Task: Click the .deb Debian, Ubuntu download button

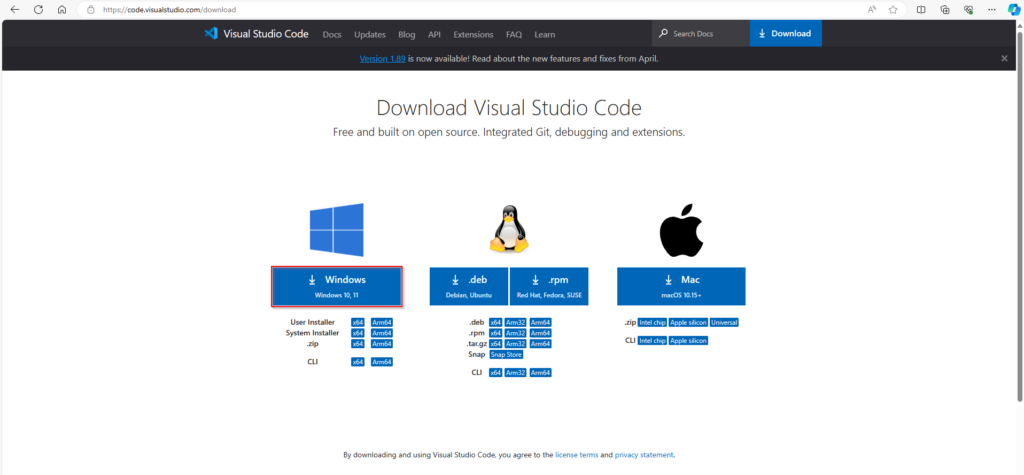Action: [469, 286]
